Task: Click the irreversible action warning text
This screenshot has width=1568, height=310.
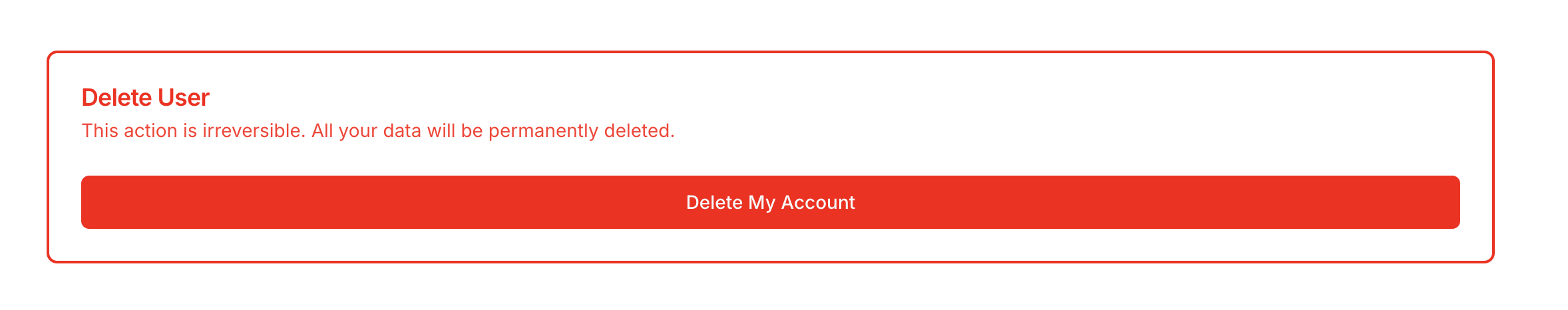Action: pos(378,131)
